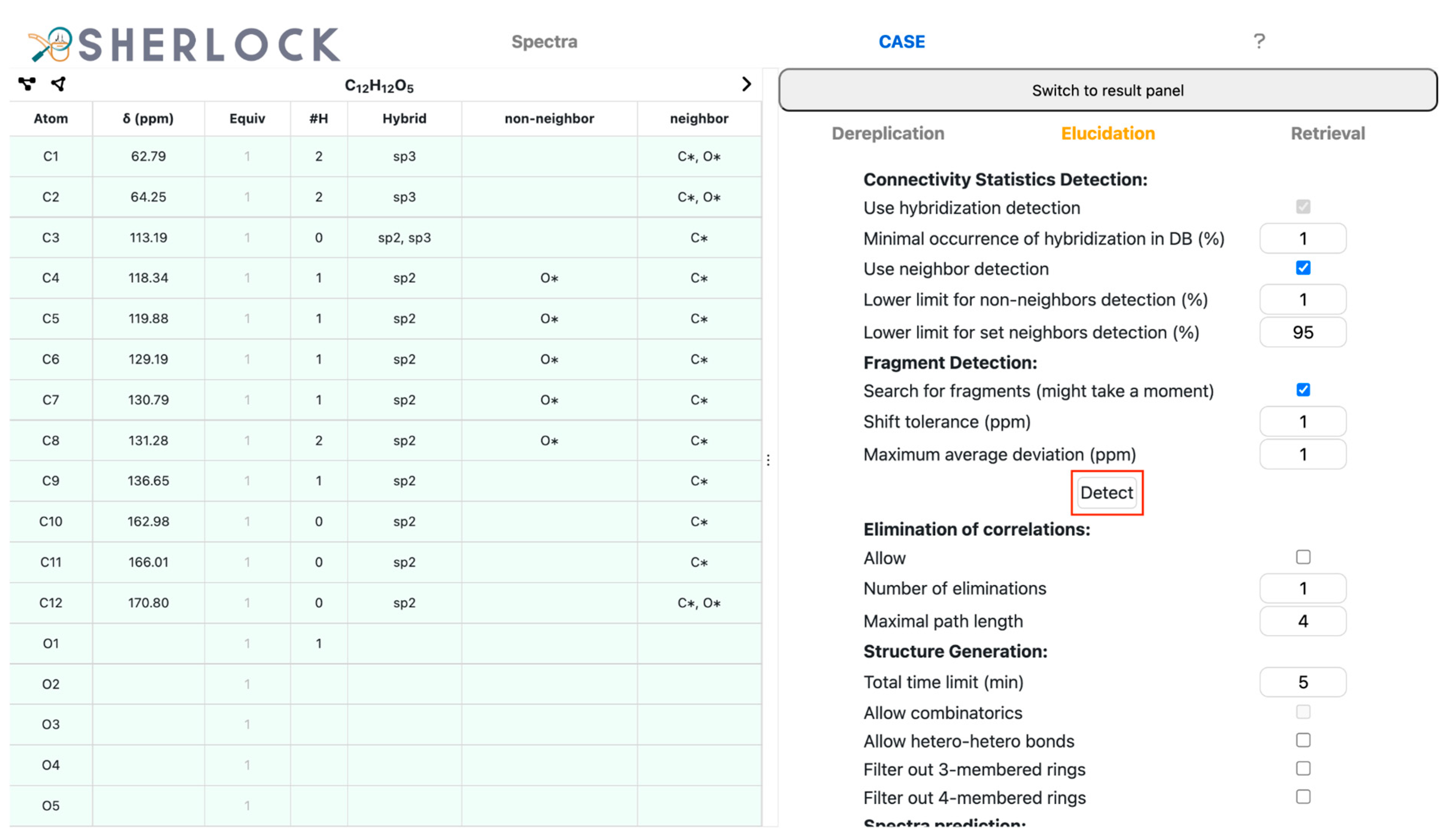Viewport: 1451px width, 840px height.
Task: Click the triangular connected-nodes icon
Action: 59,84
